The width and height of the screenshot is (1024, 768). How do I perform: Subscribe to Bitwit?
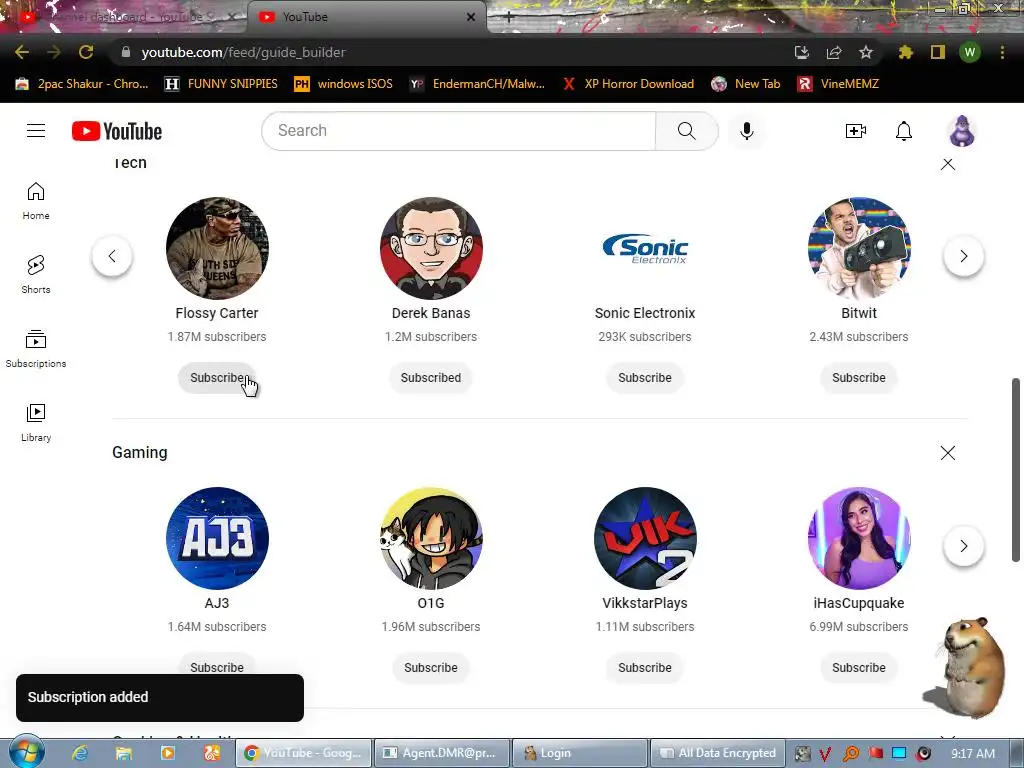859,377
